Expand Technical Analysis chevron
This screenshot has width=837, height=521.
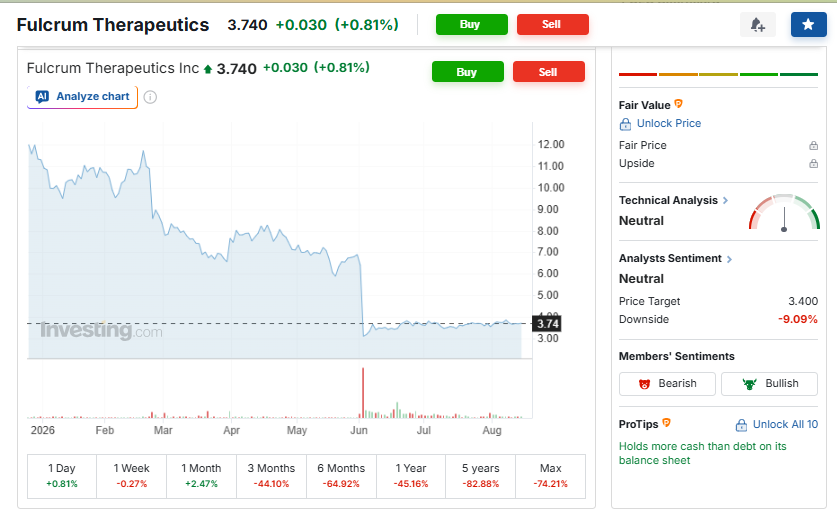(725, 201)
